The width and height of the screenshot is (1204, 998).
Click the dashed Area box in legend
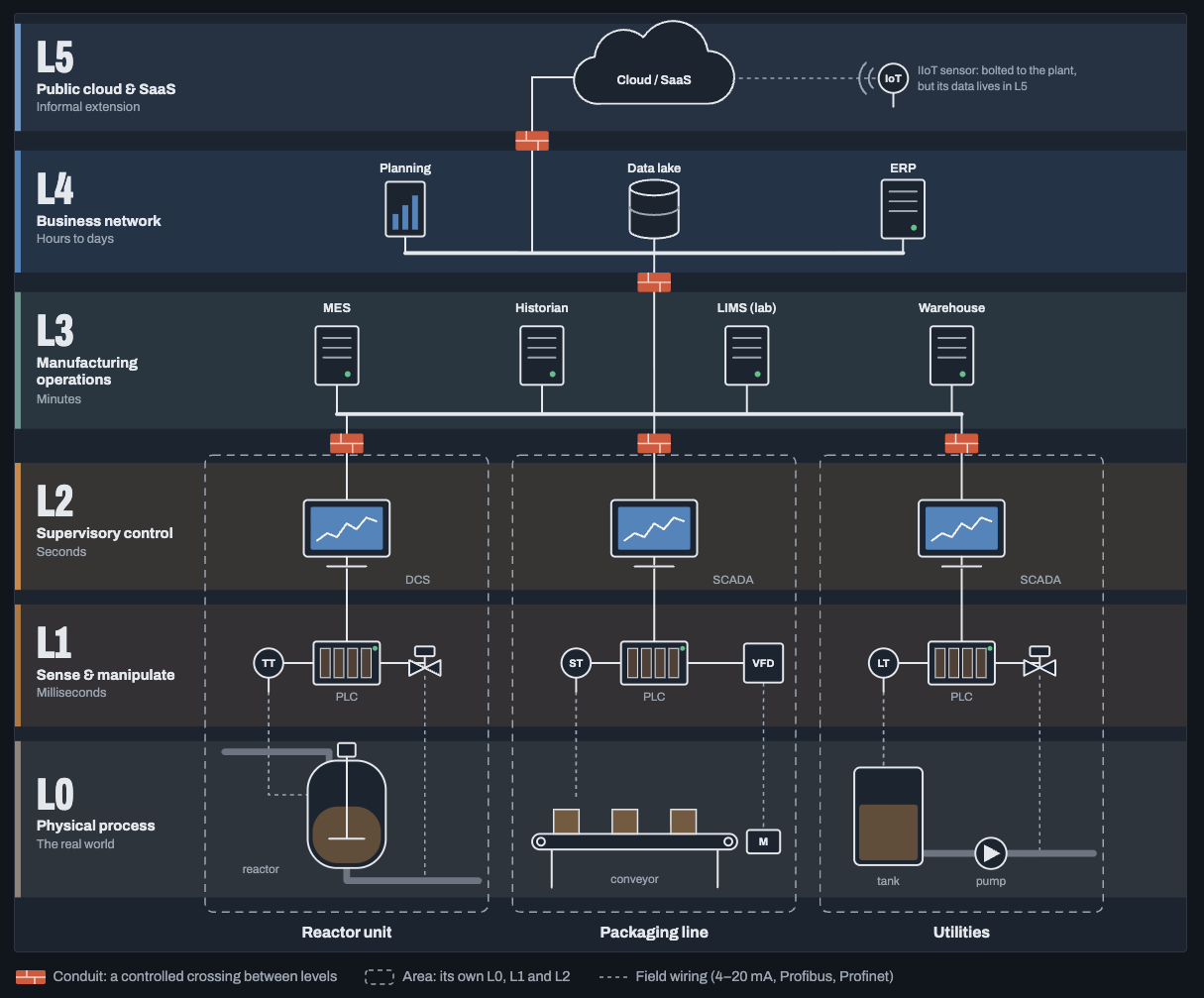[x=381, y=976]
